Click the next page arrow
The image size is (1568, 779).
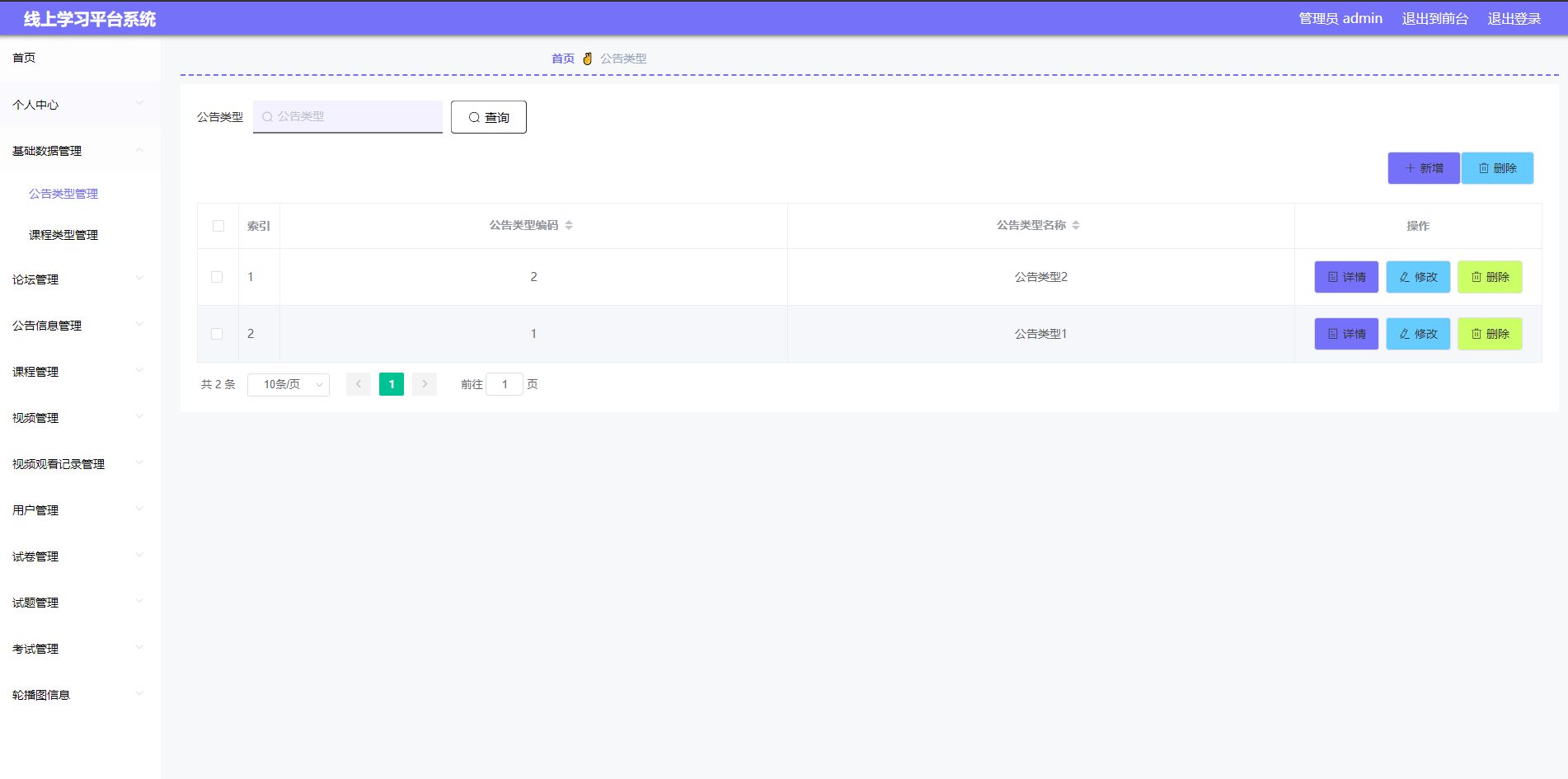(425, 384)
